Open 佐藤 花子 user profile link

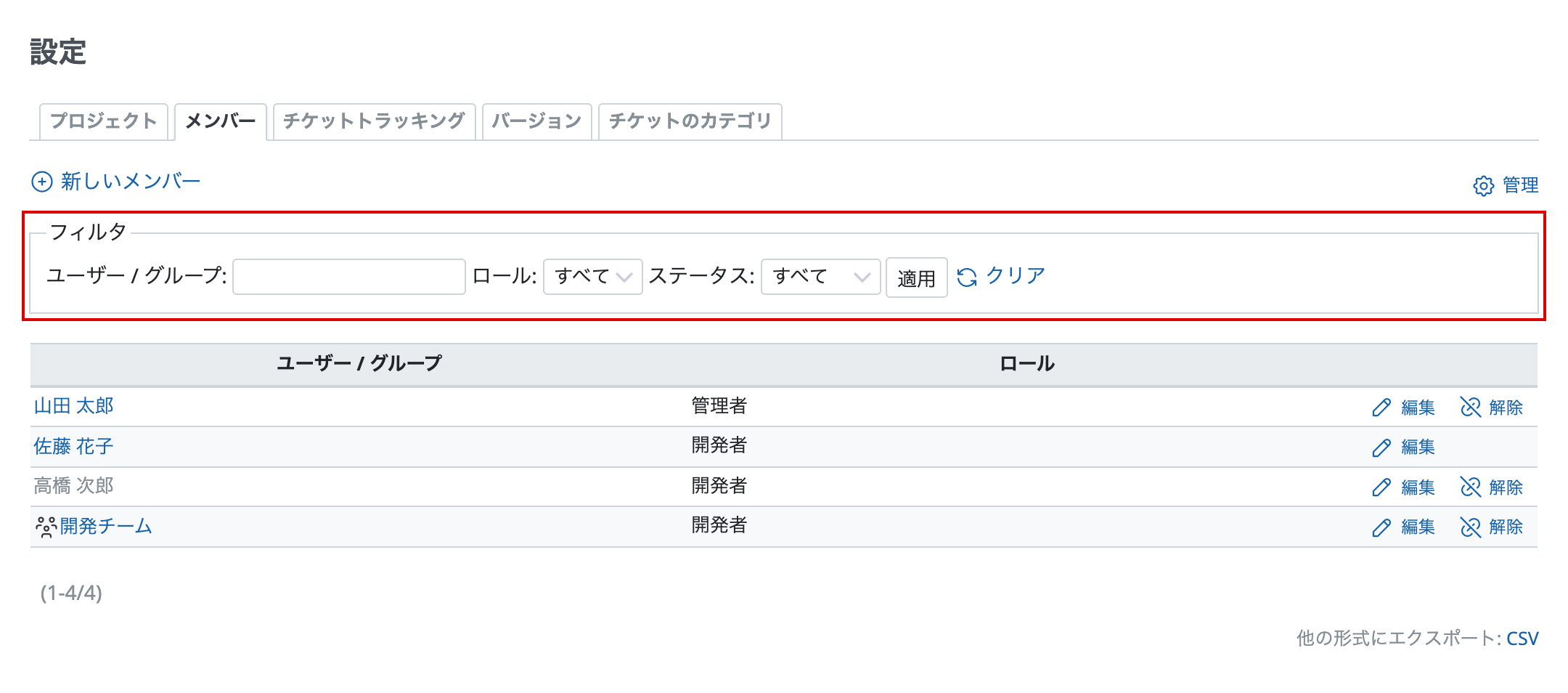(x=74, y=446)
